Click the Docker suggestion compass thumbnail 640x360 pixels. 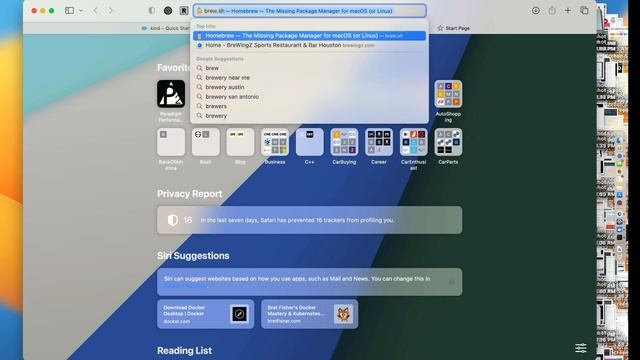[x=239, y=314]
